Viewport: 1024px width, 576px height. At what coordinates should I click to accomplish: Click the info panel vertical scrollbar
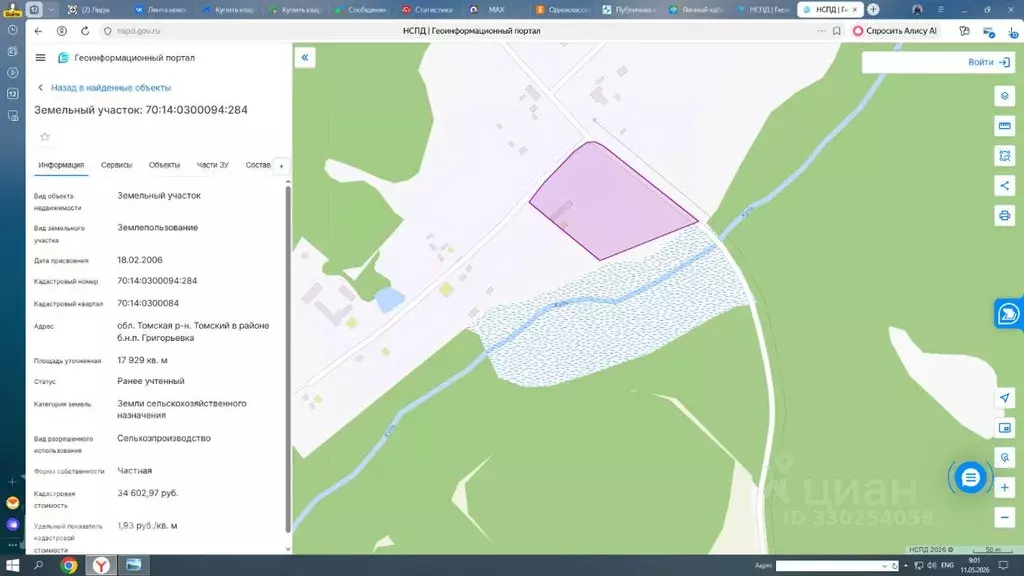pos(288,359)
